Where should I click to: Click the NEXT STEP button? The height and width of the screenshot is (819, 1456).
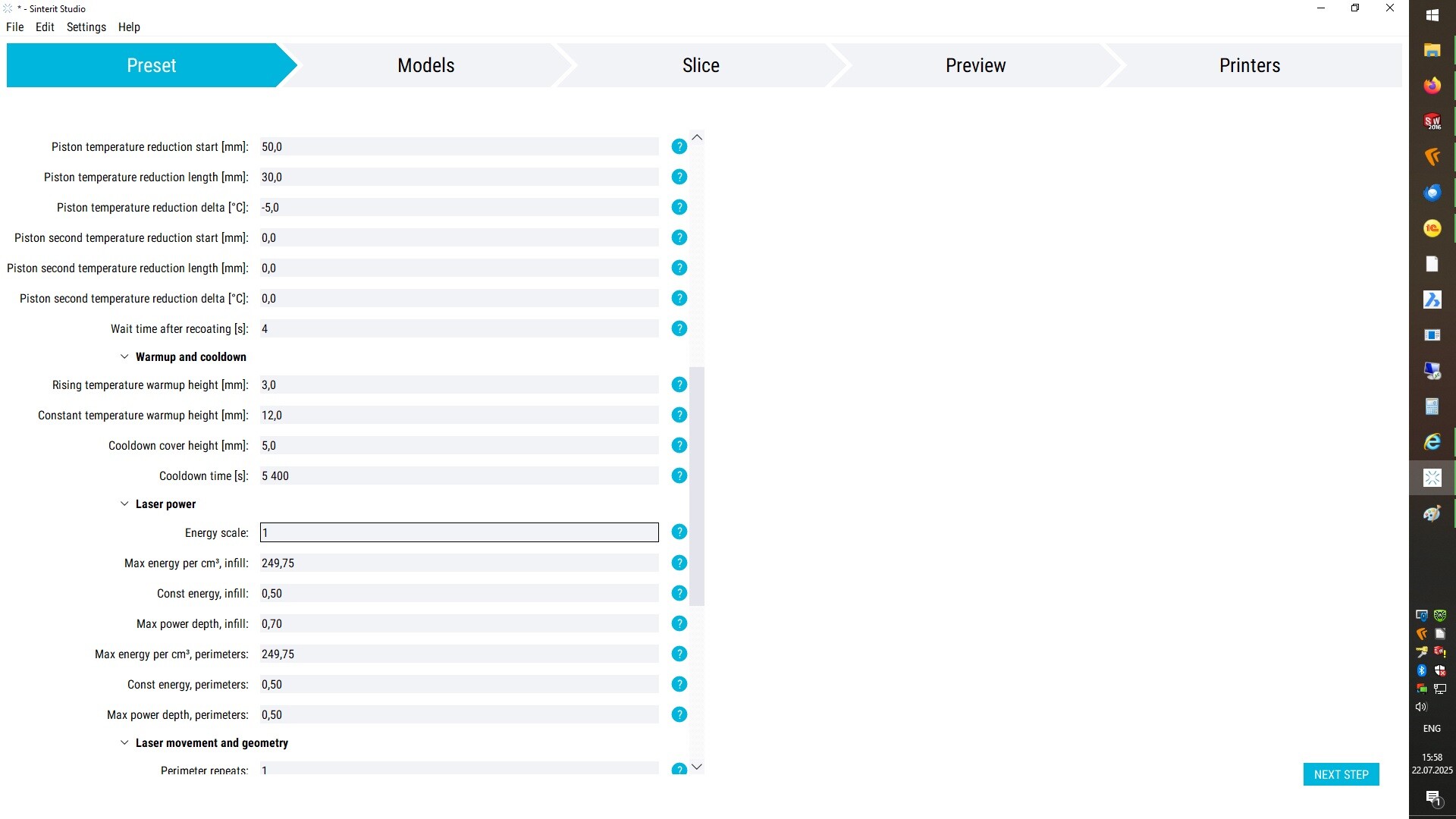coord(1341,774)
